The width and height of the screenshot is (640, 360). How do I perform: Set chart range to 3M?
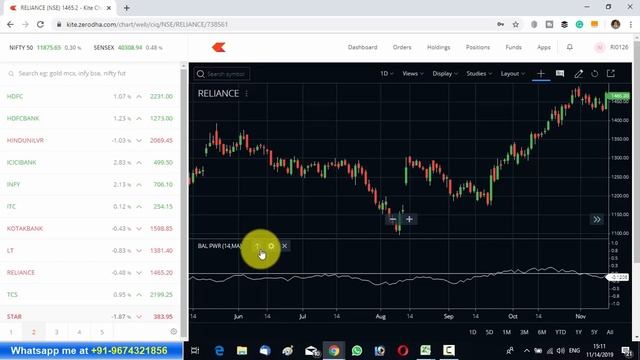pos(524,332)
